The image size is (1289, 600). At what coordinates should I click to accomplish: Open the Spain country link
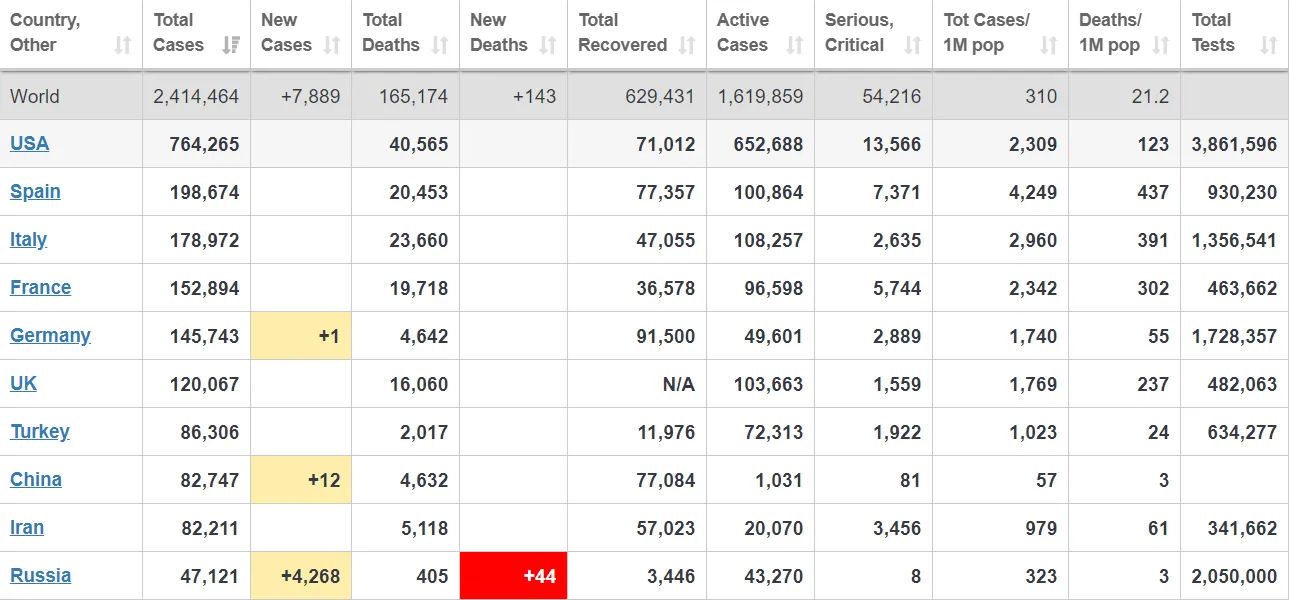click(35, 191)
